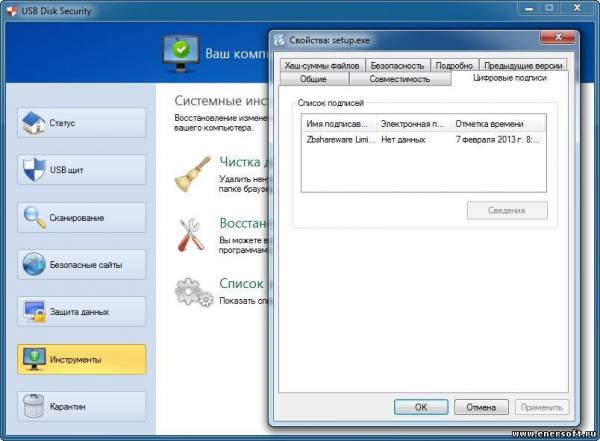This screenshot has height=441, width=600.
Task: Open the Чистка tool link
Action: [x=245, y=162]
